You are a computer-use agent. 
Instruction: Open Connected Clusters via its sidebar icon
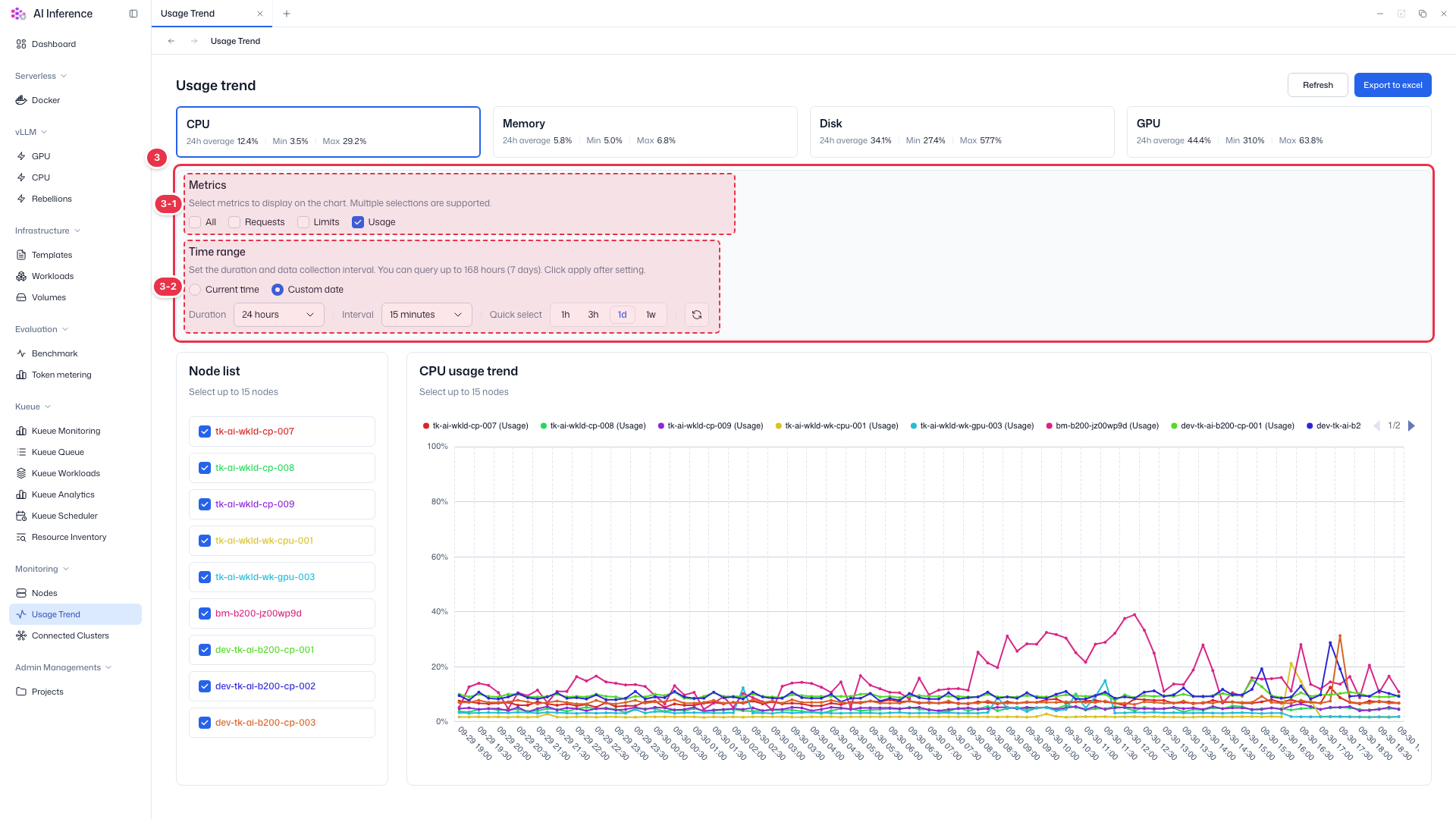21,635
